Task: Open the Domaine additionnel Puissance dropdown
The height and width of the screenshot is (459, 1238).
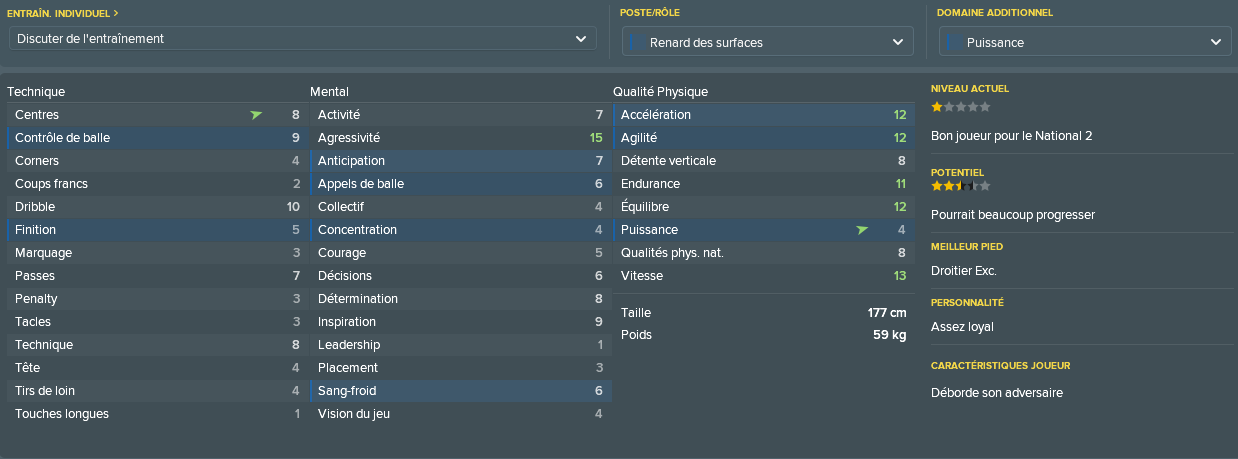Action: point(1085,42)
